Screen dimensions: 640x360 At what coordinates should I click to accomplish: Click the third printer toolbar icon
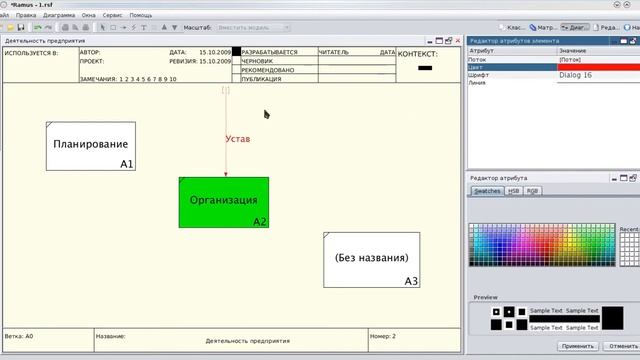pyautogui.click(x=85, y=27)
